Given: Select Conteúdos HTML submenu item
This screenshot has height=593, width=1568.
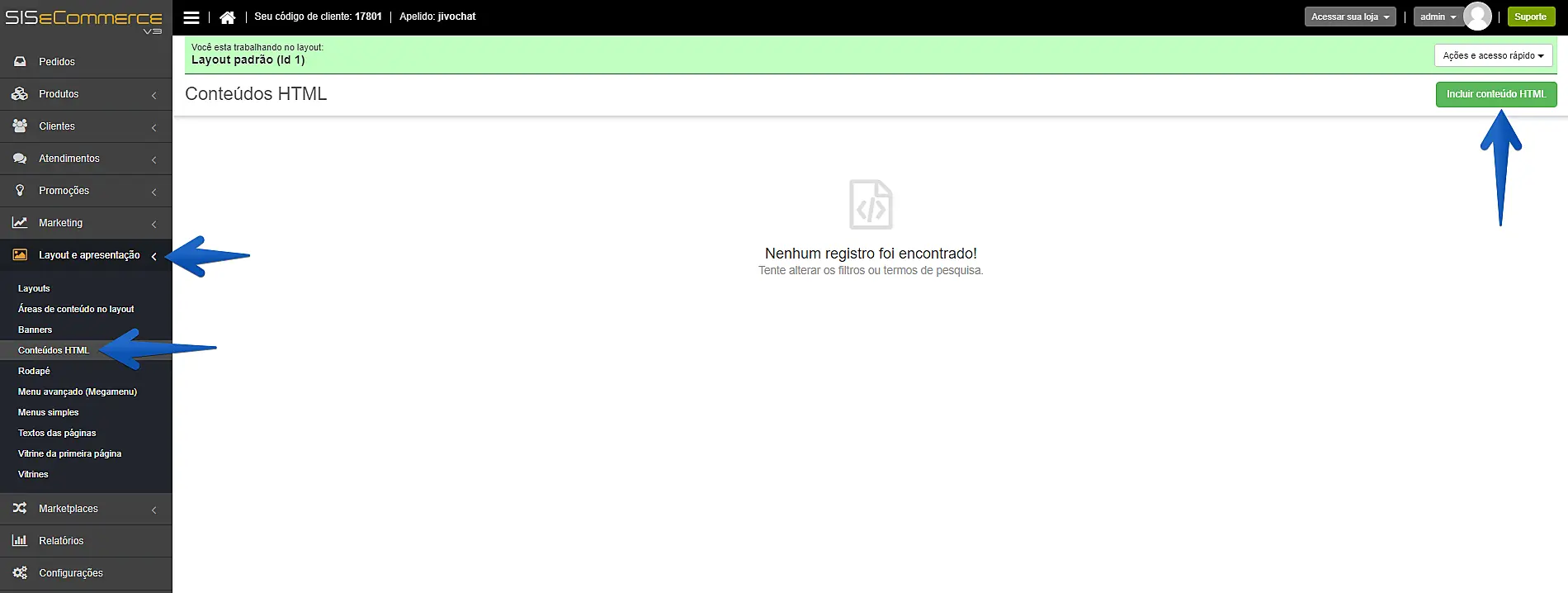Looking at the screenshot, I should click(54, 350).
